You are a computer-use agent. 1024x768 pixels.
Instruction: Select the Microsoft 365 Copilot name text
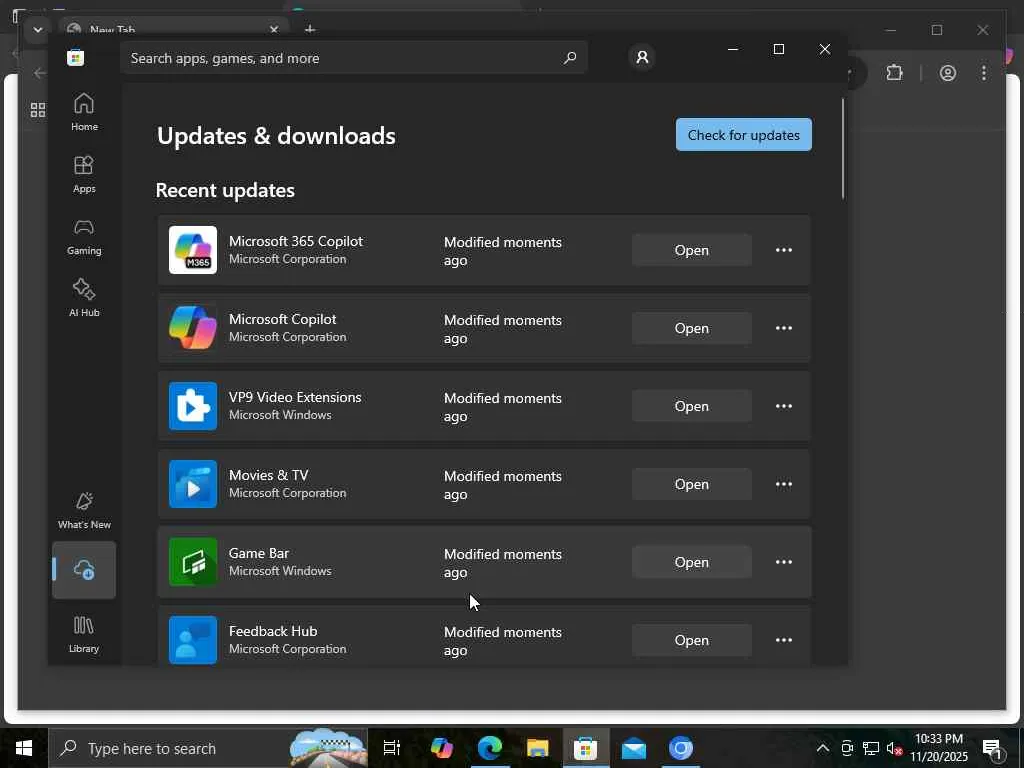click(296, 241)
